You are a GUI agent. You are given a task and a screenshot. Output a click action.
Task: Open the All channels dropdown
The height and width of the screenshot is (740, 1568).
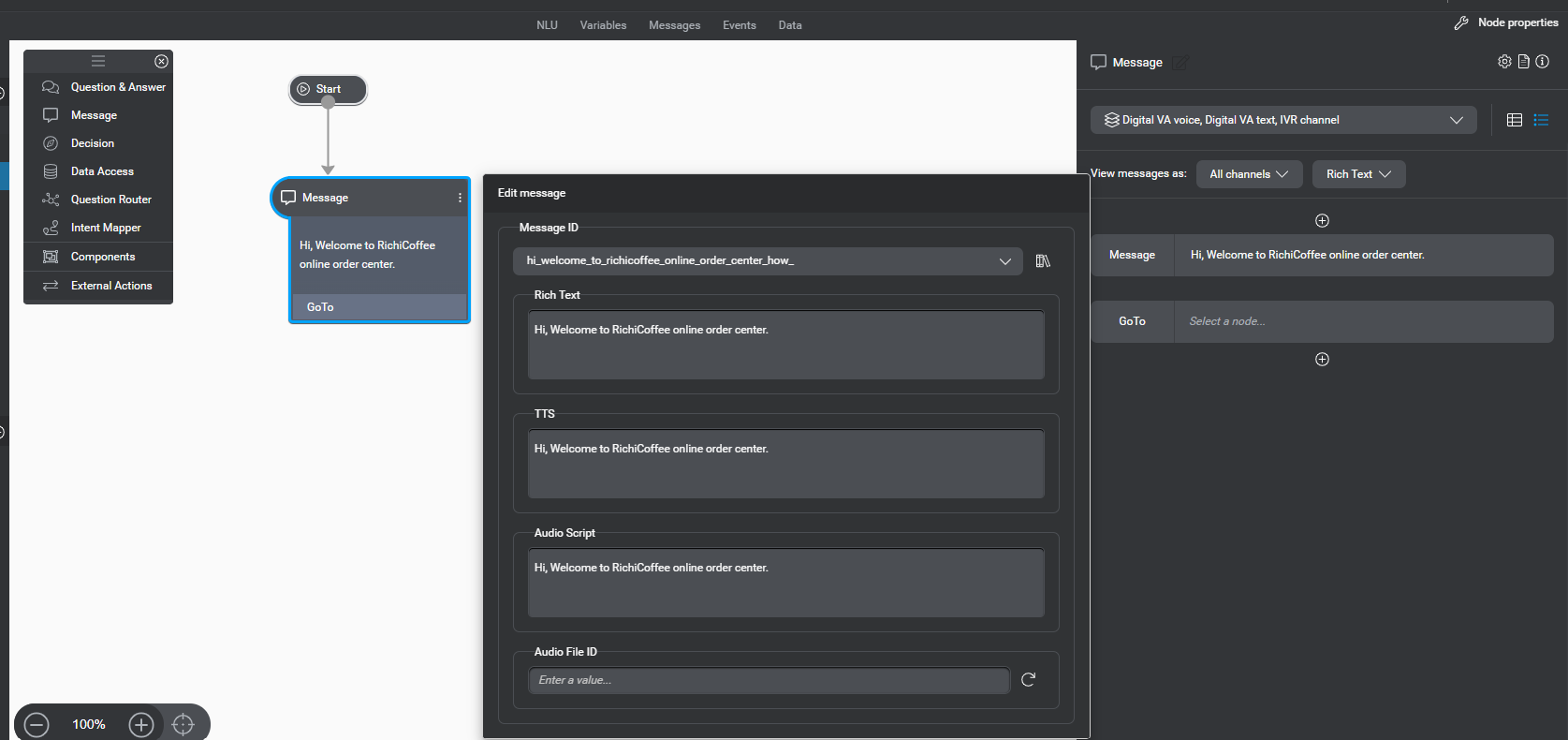(x=1249, y=174)
